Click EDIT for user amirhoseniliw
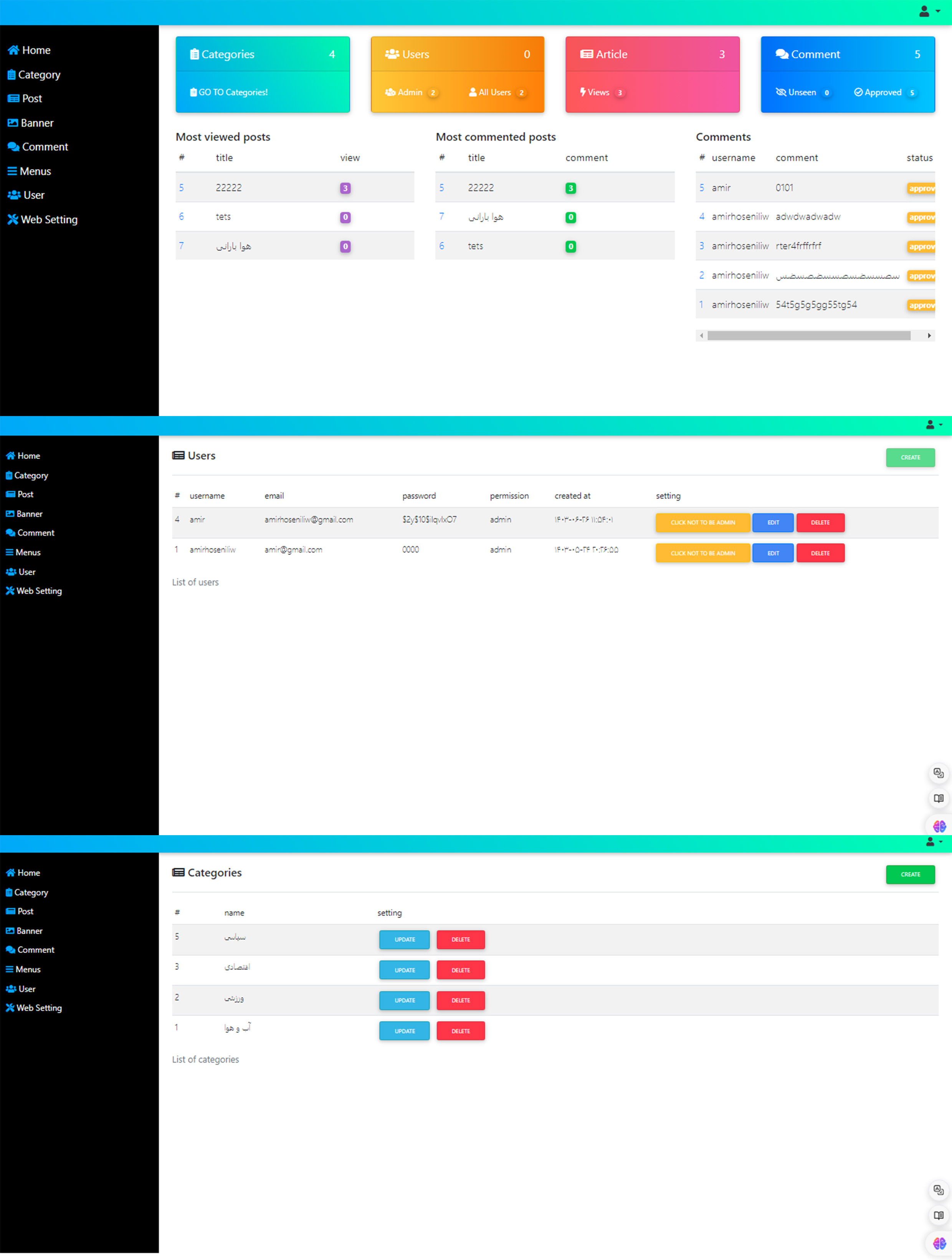The height and width of the screenshot is (1260, 952). point(772,553)
